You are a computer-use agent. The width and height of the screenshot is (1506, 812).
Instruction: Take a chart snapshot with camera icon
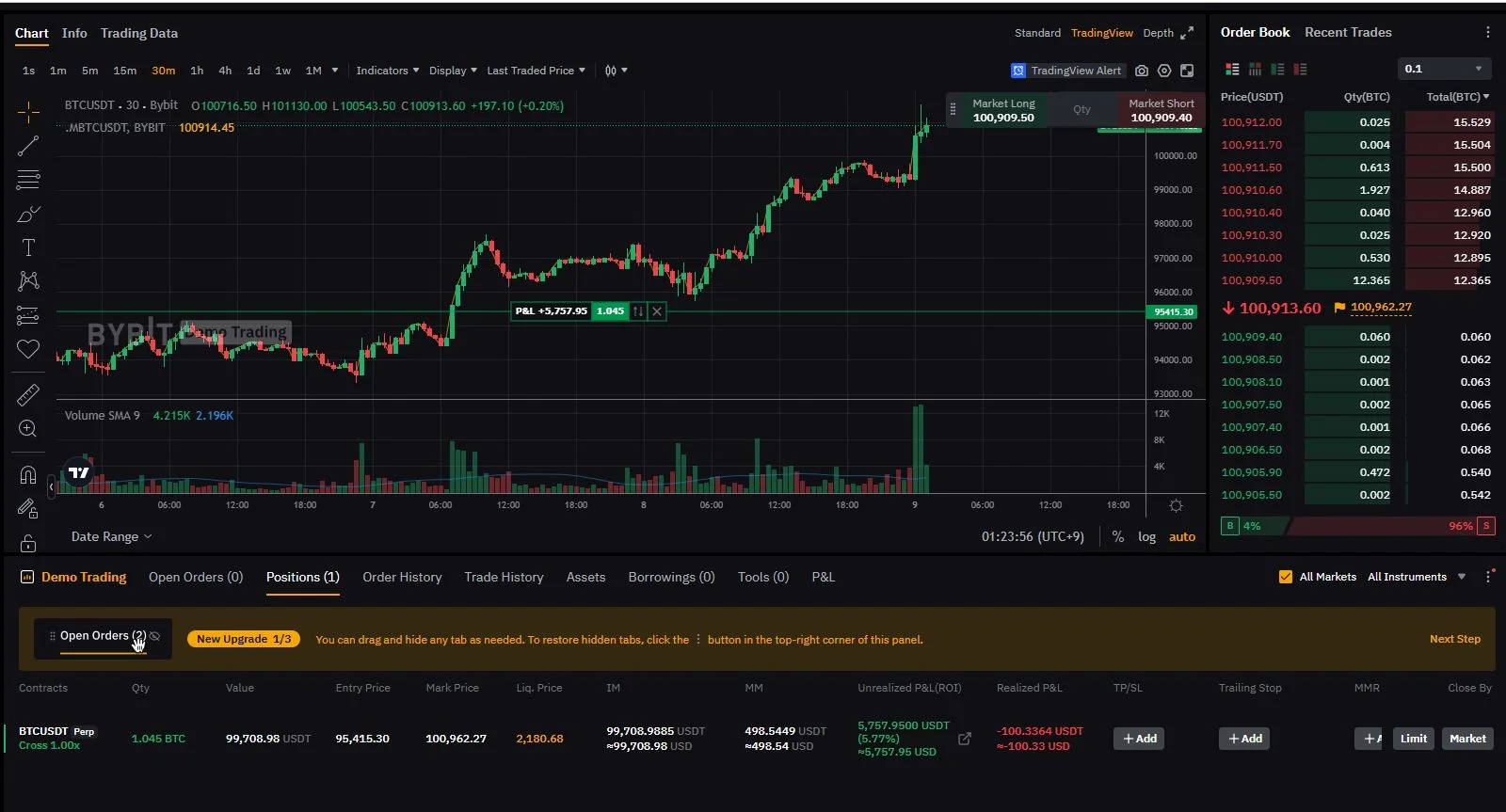point(1142,71)
